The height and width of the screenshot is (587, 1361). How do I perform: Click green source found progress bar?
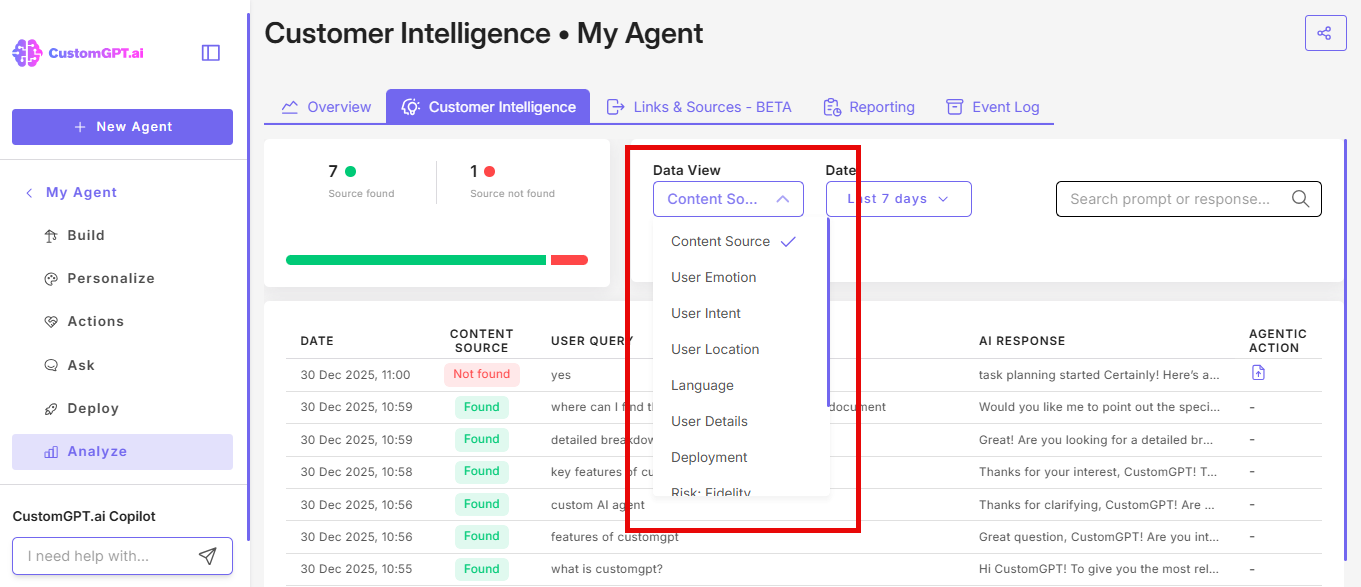[x=416, y=260]
